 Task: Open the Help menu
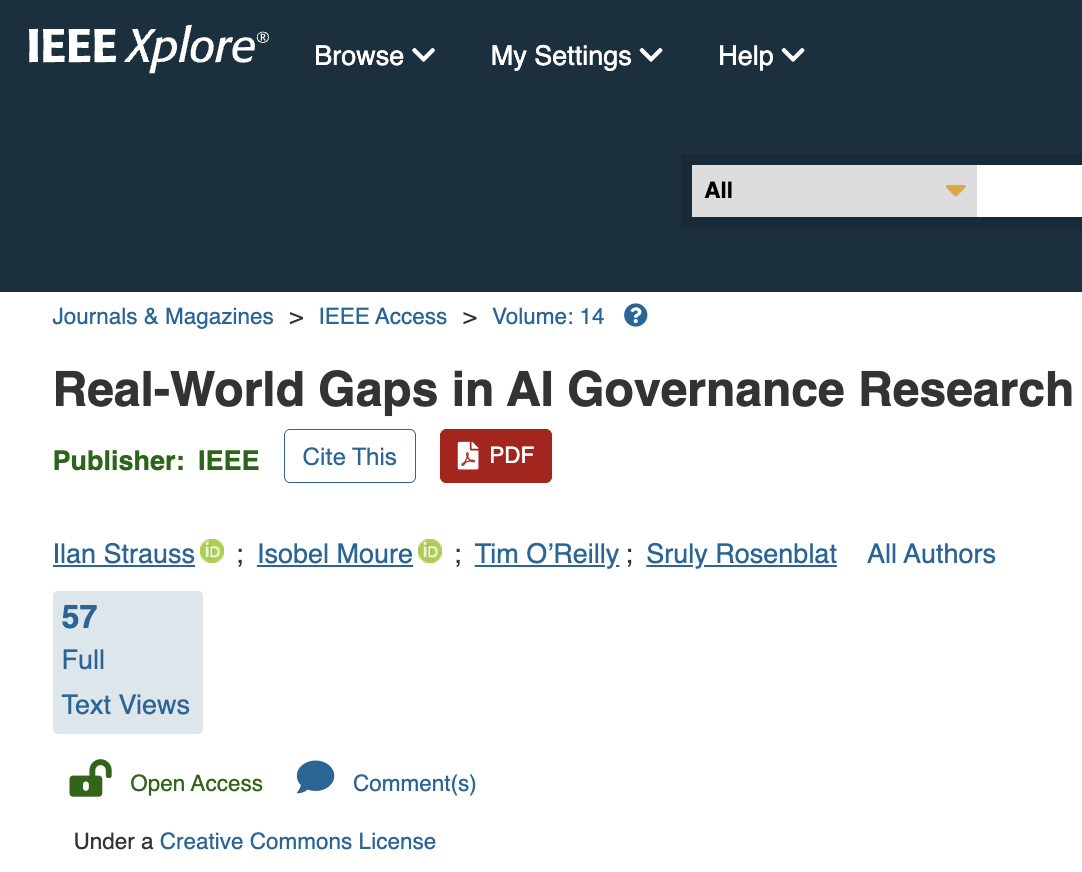761,56
